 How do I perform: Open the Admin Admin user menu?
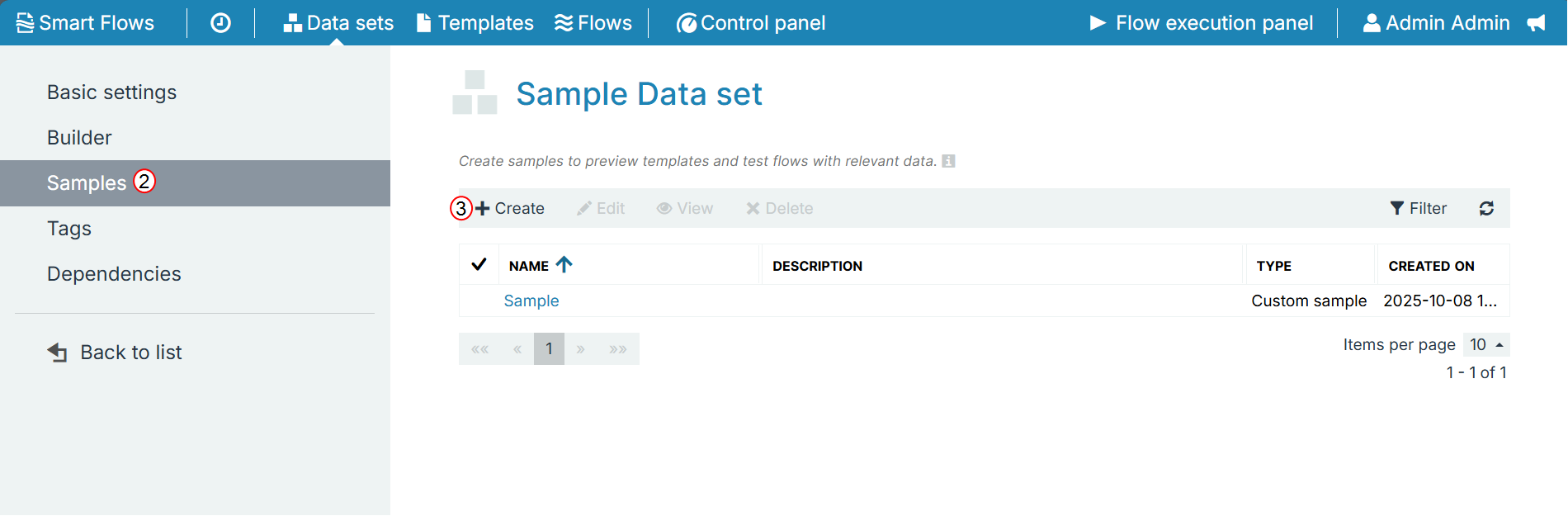coord(1436,23)
